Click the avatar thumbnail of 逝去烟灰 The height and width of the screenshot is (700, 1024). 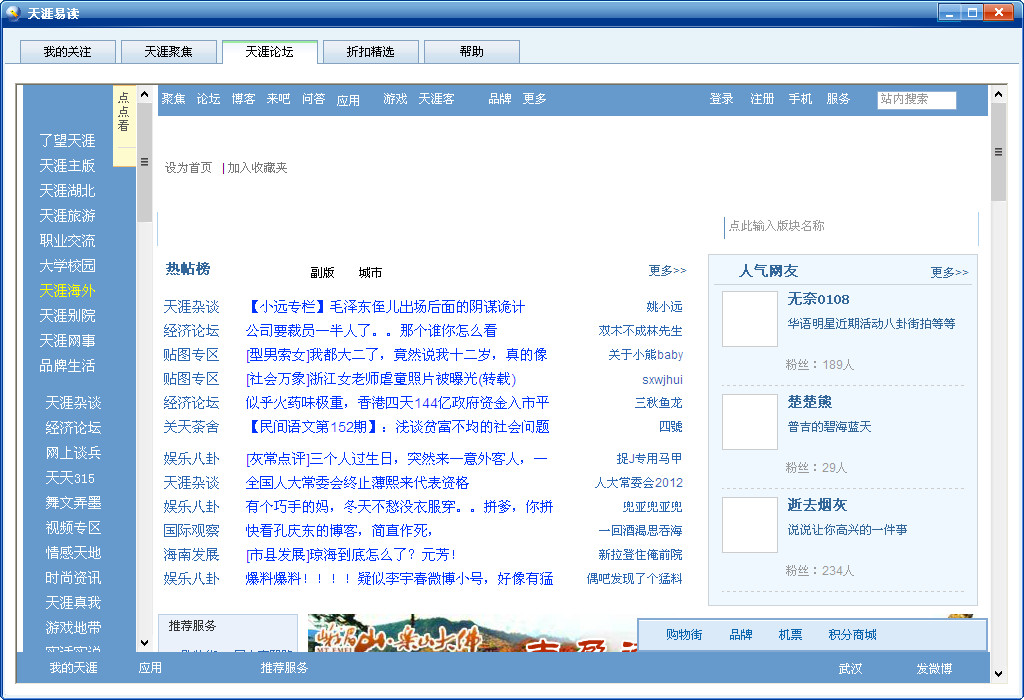point(750,525)
